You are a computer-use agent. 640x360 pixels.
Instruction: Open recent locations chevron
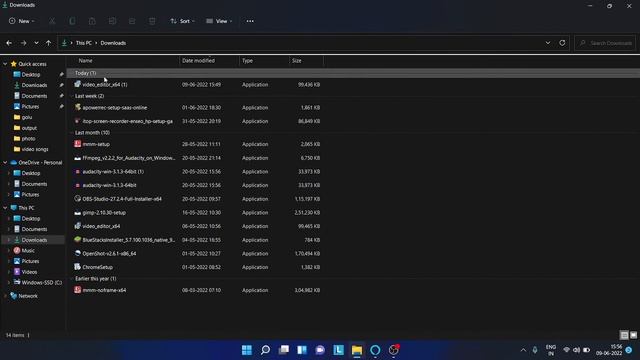tap(36, 43)
